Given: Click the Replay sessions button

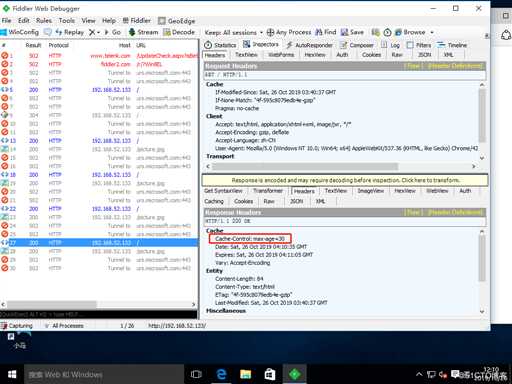Looking at the screenshot, I should tap(70, 32).
